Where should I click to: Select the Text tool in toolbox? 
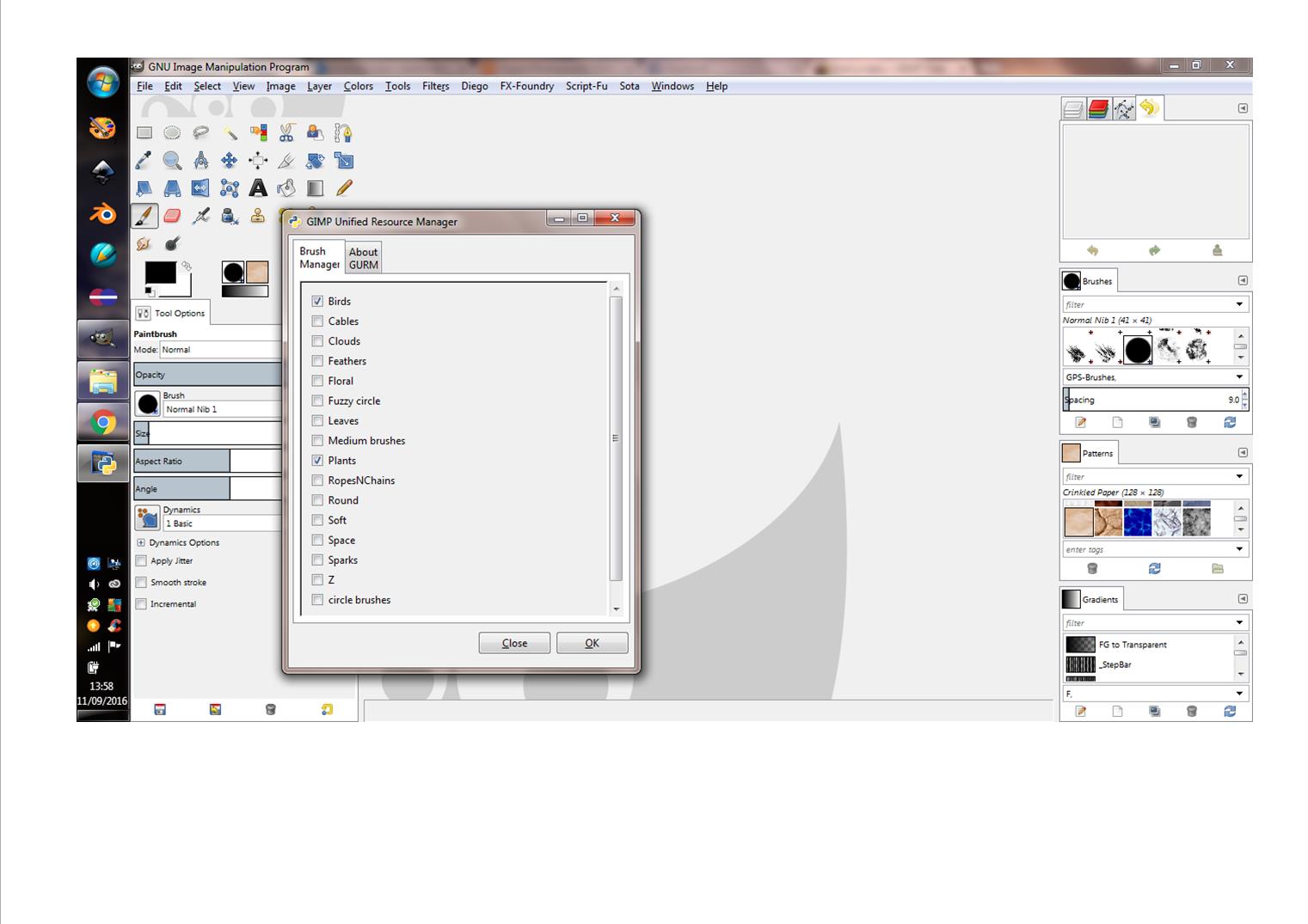pyautogui.click(x=258, y=188)
